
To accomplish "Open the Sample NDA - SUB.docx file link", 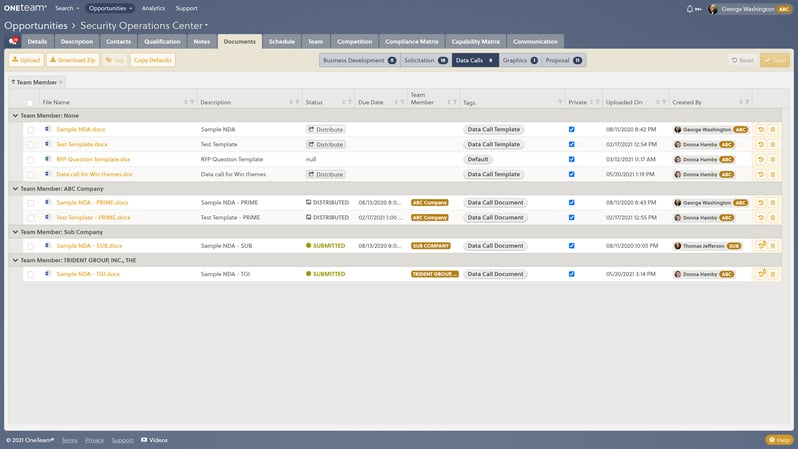I will 89,246.
